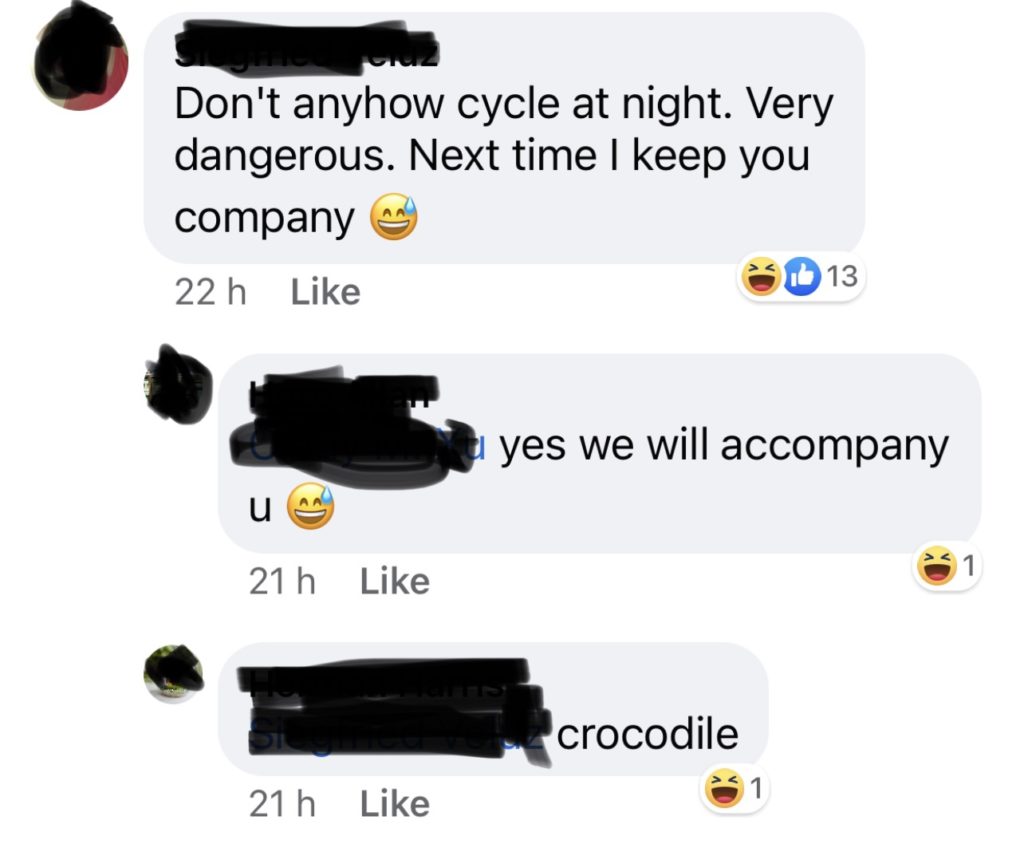
Task: Like the "Don't anyhow cycle at night" comment
Action: tap(325, 292)
